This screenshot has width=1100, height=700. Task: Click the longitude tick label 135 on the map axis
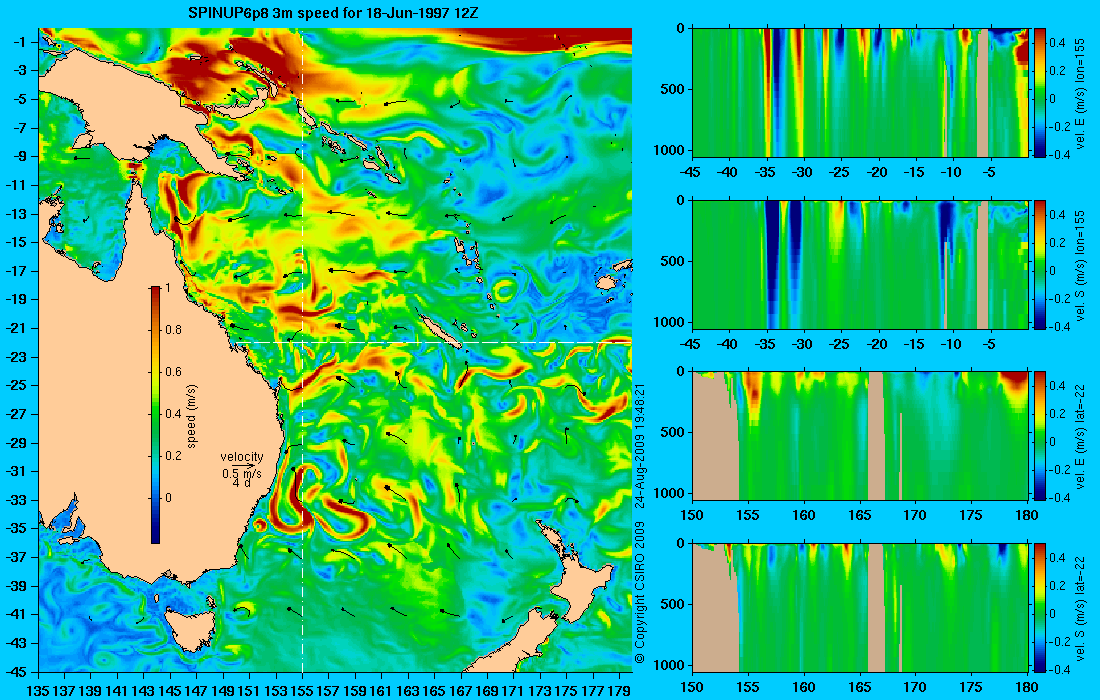coord(38,691)
